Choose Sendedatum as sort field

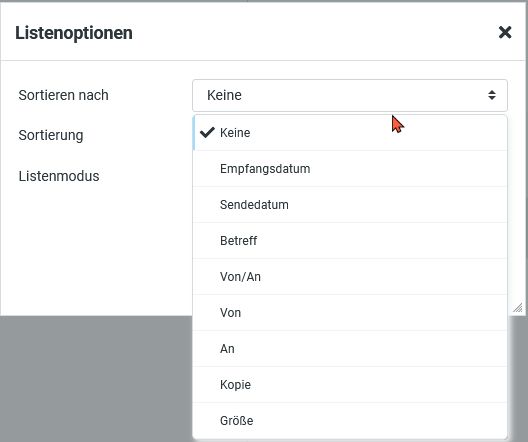350,205
